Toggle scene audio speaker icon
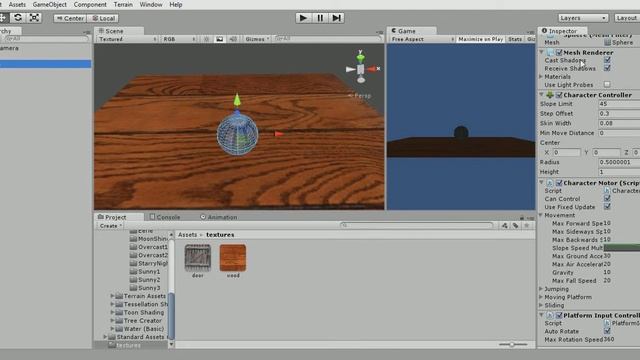 [x=233, y=39]
